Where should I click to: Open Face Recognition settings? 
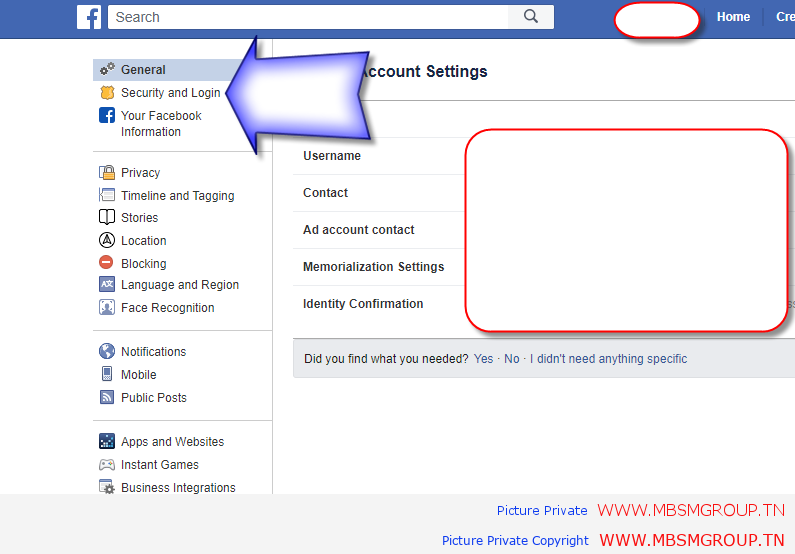pyautogui.click(x=167, y=308)
